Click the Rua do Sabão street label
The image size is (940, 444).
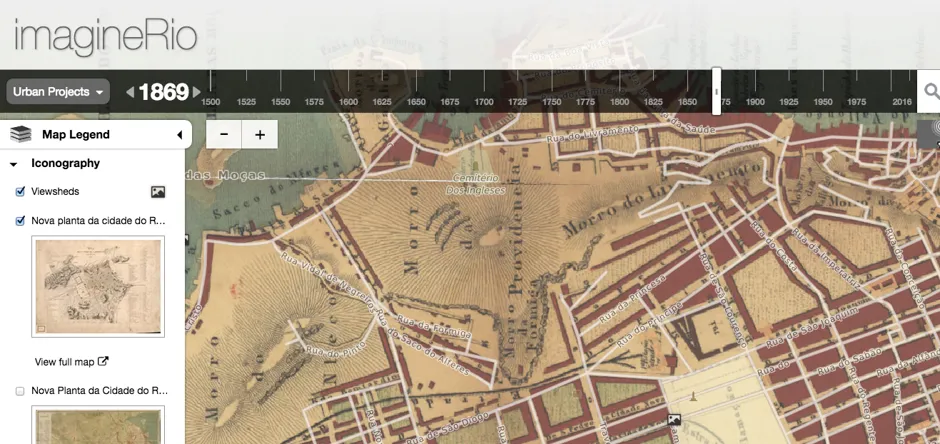(849, 364)
